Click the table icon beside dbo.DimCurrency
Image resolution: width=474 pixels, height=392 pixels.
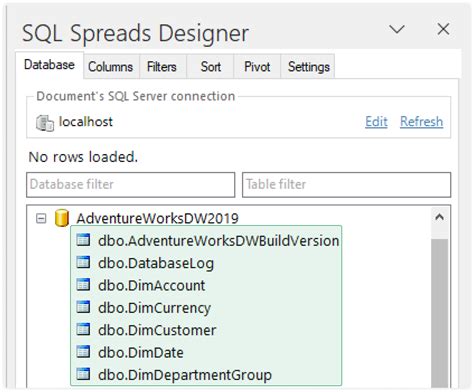[x=83, y=307]
